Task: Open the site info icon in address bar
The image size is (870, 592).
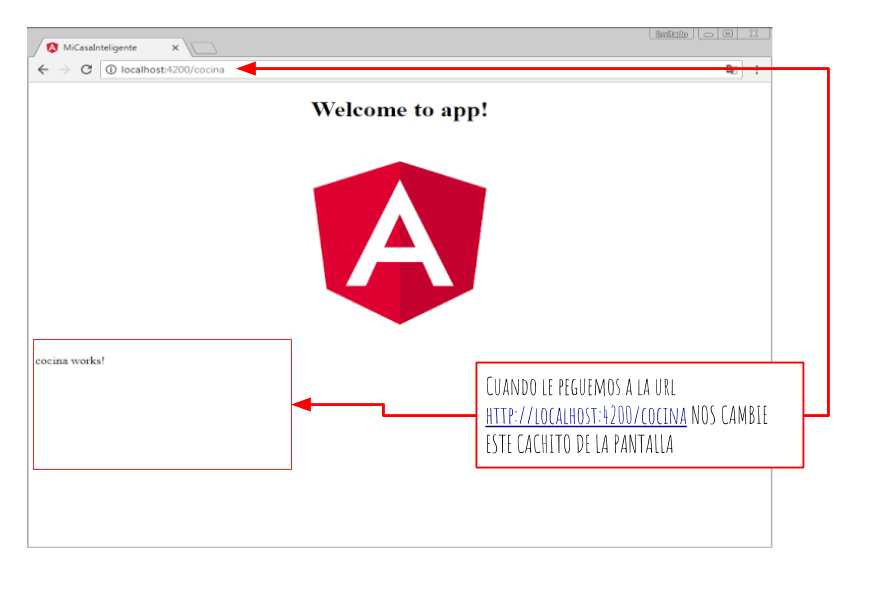Action: click(x=111, y=69)
